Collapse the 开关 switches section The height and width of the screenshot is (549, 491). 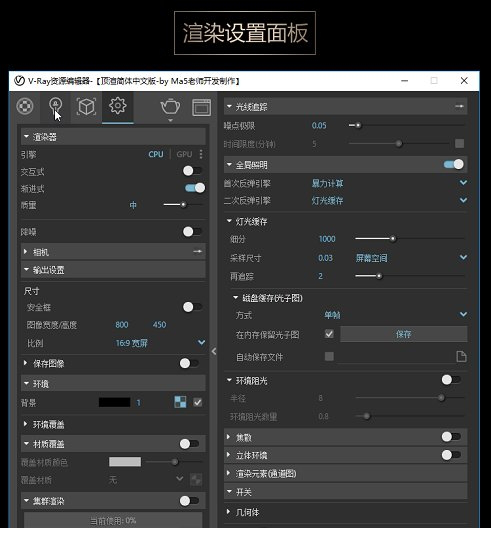click(x=229, y=492)
